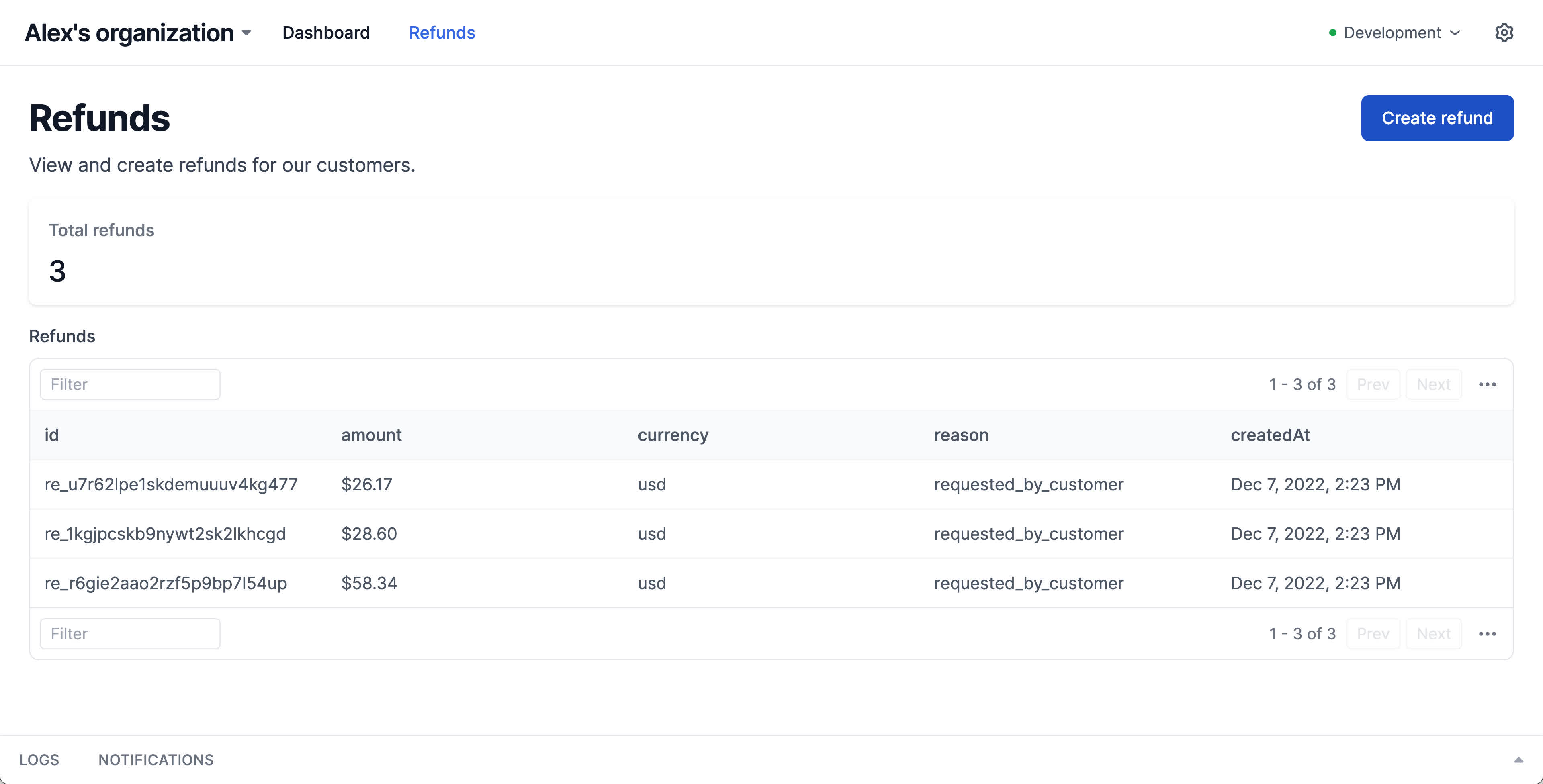The image size is (1543, 784).
Task: Focus the bottom Filter input field
Action: click(x=130, y=634)
